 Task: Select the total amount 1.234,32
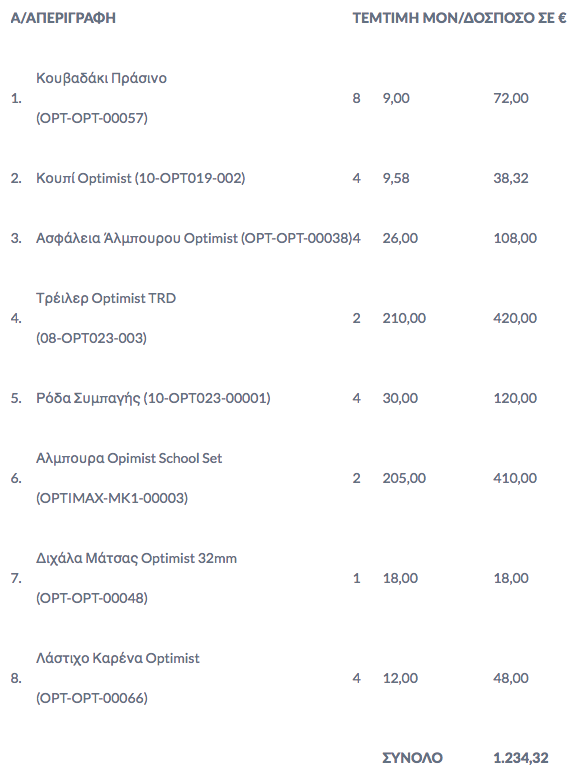(x=521, y=758)
